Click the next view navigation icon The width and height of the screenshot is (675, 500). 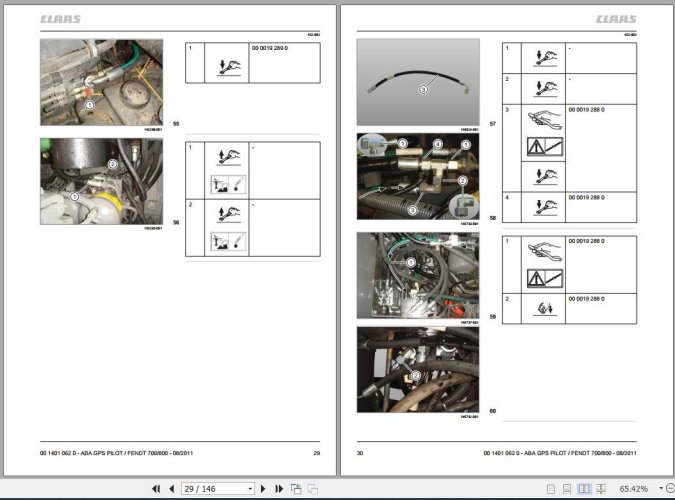[313, 489]
